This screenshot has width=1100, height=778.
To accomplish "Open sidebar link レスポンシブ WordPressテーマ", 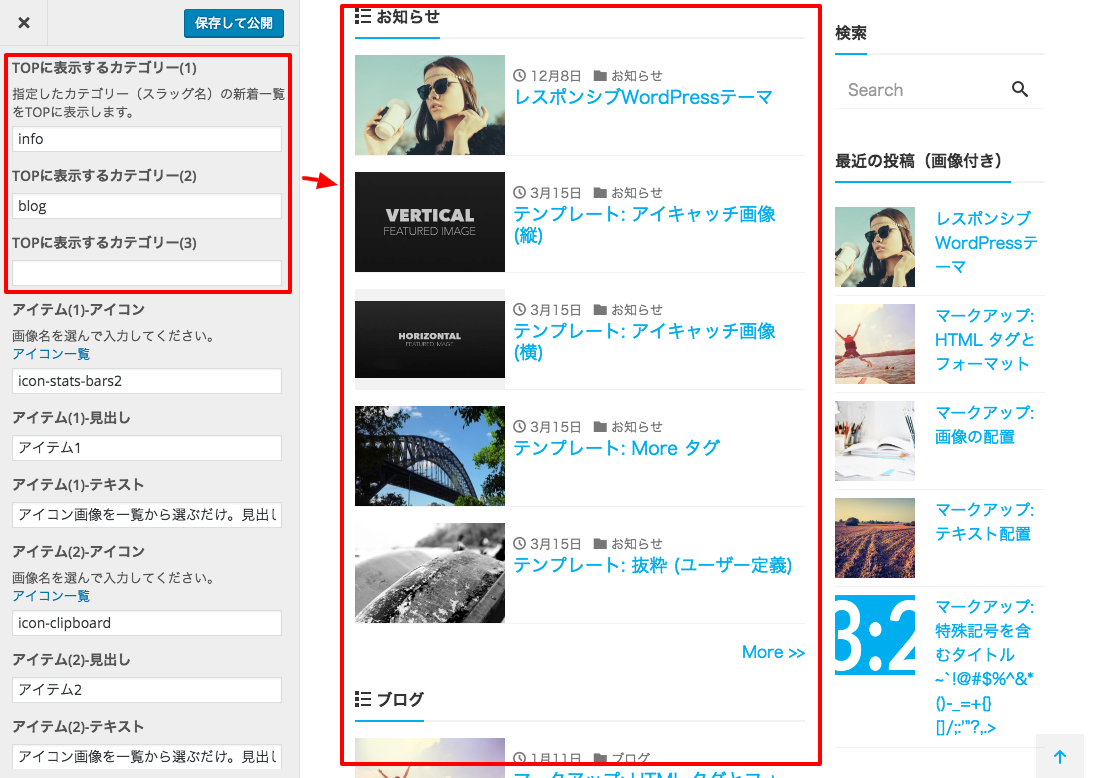I will coord(986,243).
